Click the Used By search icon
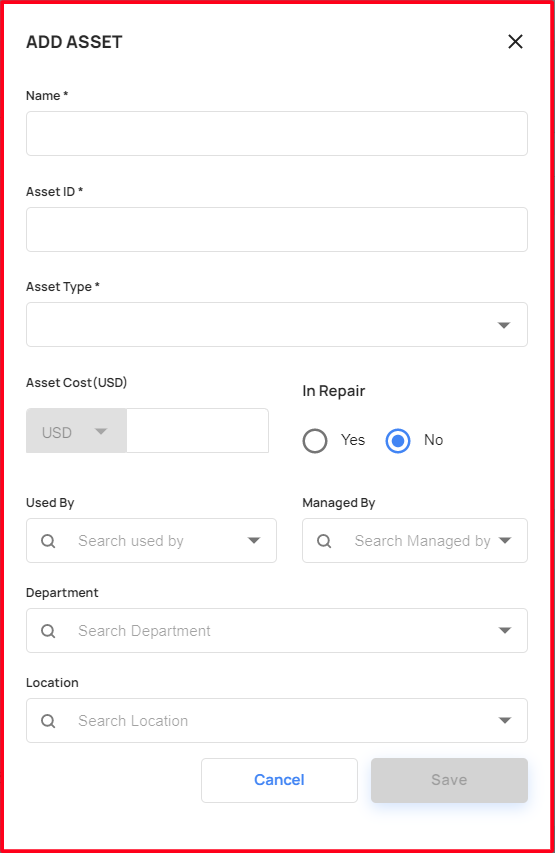Image resolution: width=555 pixels, height=853 pixels. pyautogui.click(x=48, y=541)
